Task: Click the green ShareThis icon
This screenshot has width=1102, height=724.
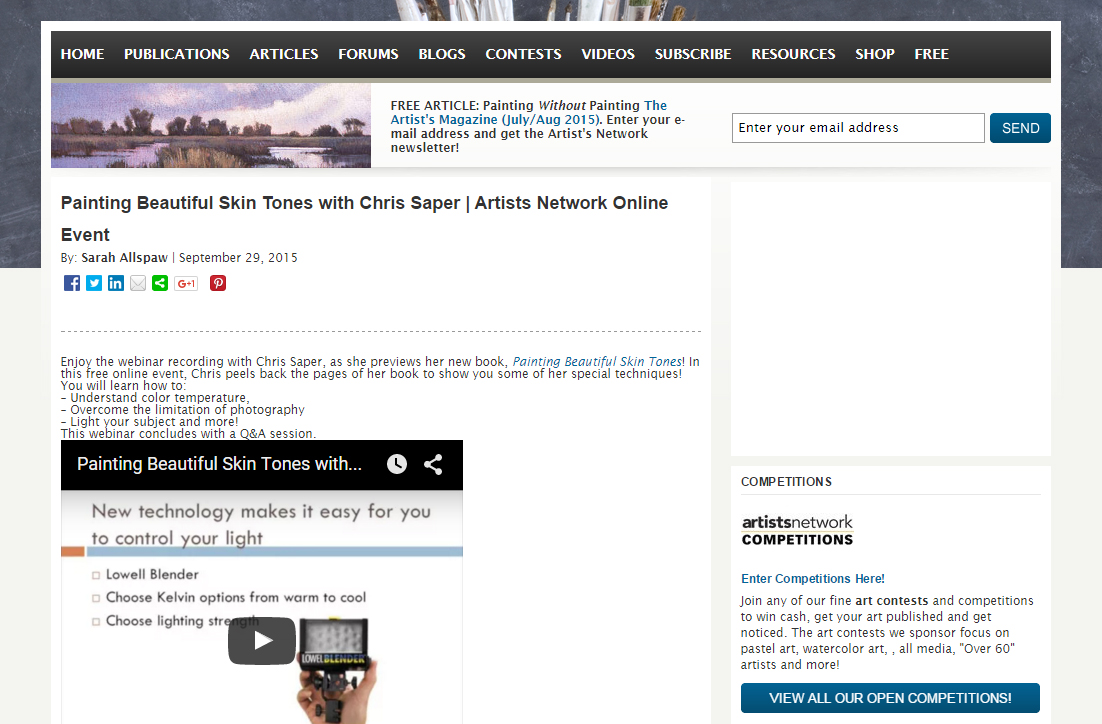Action: point(160,283)
